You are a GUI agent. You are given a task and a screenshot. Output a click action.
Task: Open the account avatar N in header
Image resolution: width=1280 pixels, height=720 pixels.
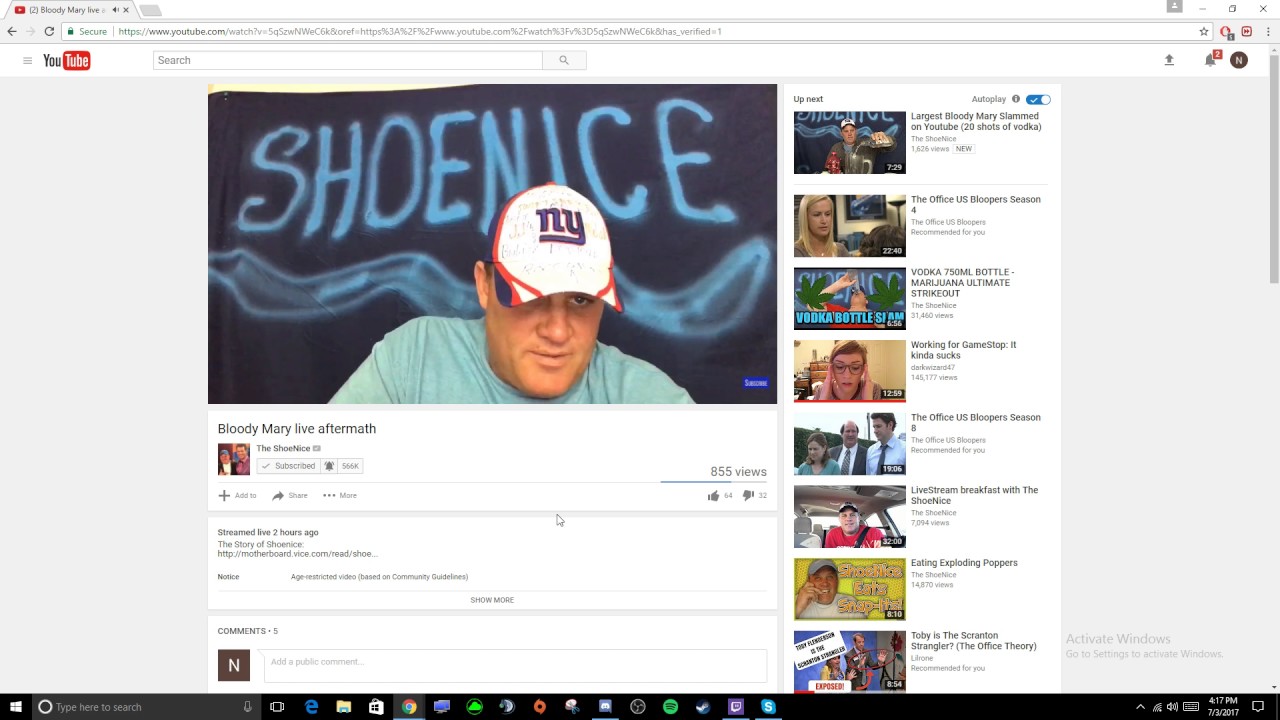(x=1239, y=60)
